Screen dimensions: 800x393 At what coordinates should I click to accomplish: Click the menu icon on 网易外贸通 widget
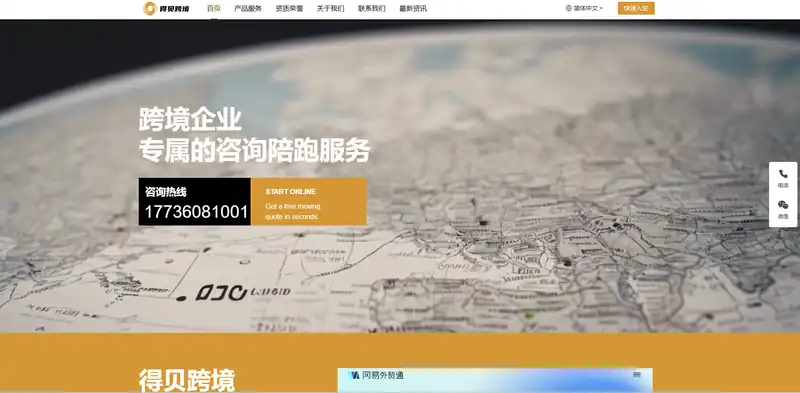[x=637, y=375]
